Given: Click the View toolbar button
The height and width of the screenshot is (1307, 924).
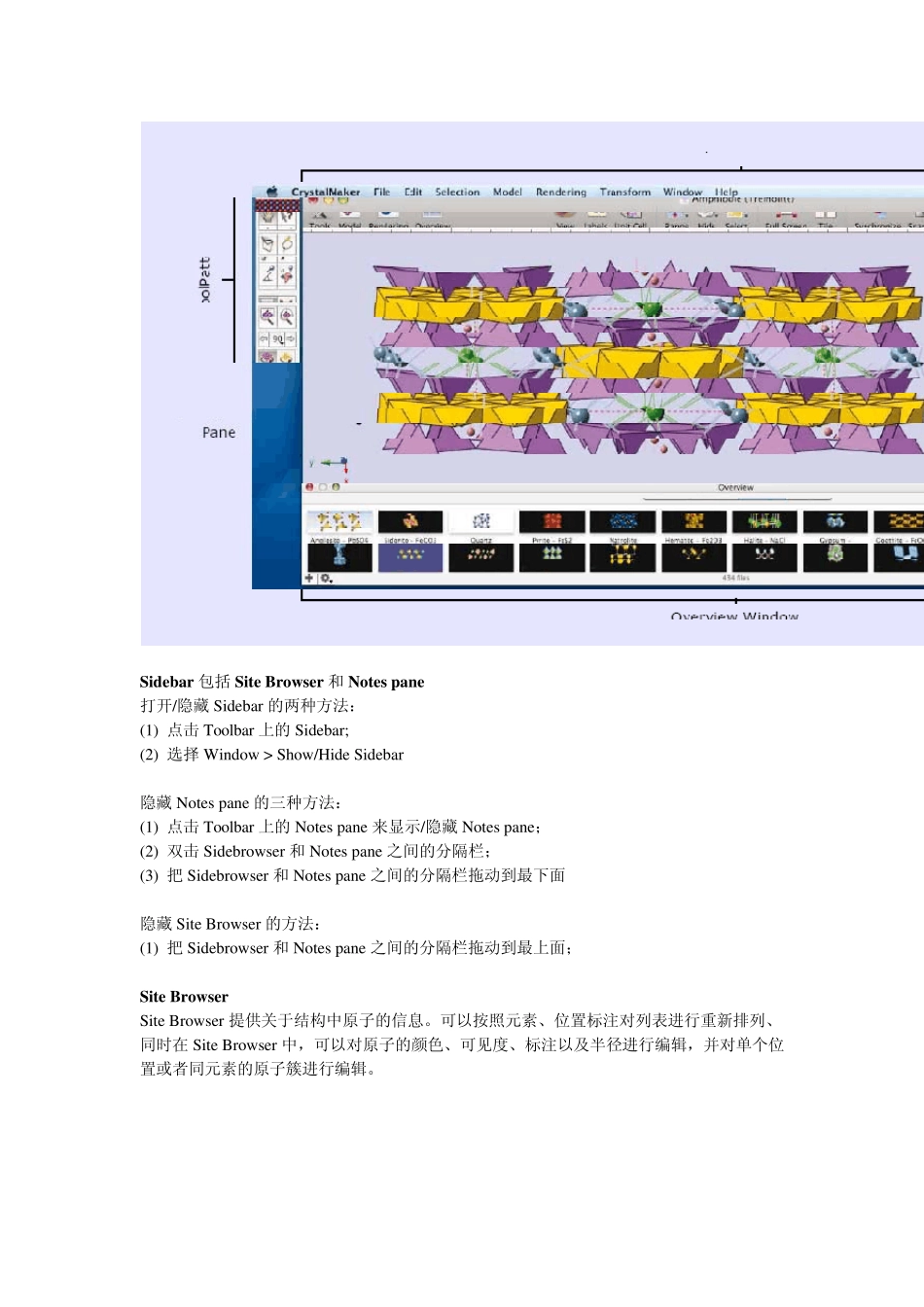Looking at the screenshot, I should (x=565, y=222).
